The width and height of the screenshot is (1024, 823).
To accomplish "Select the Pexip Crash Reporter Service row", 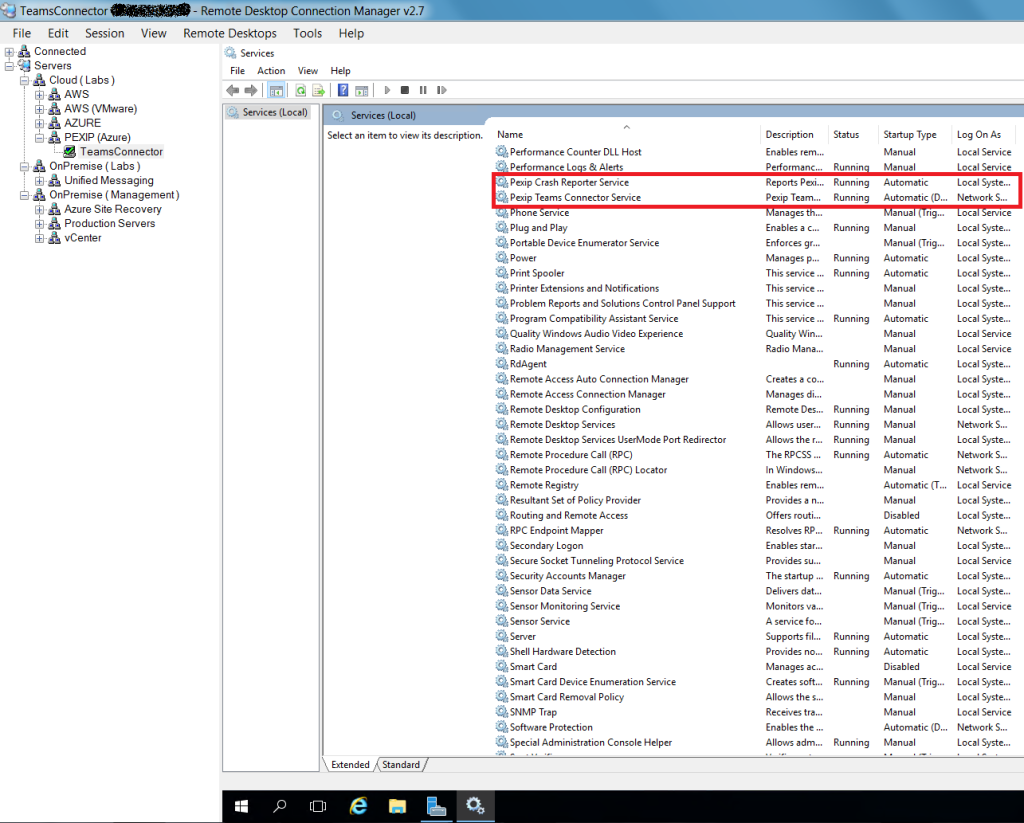I will coord(570,182).
